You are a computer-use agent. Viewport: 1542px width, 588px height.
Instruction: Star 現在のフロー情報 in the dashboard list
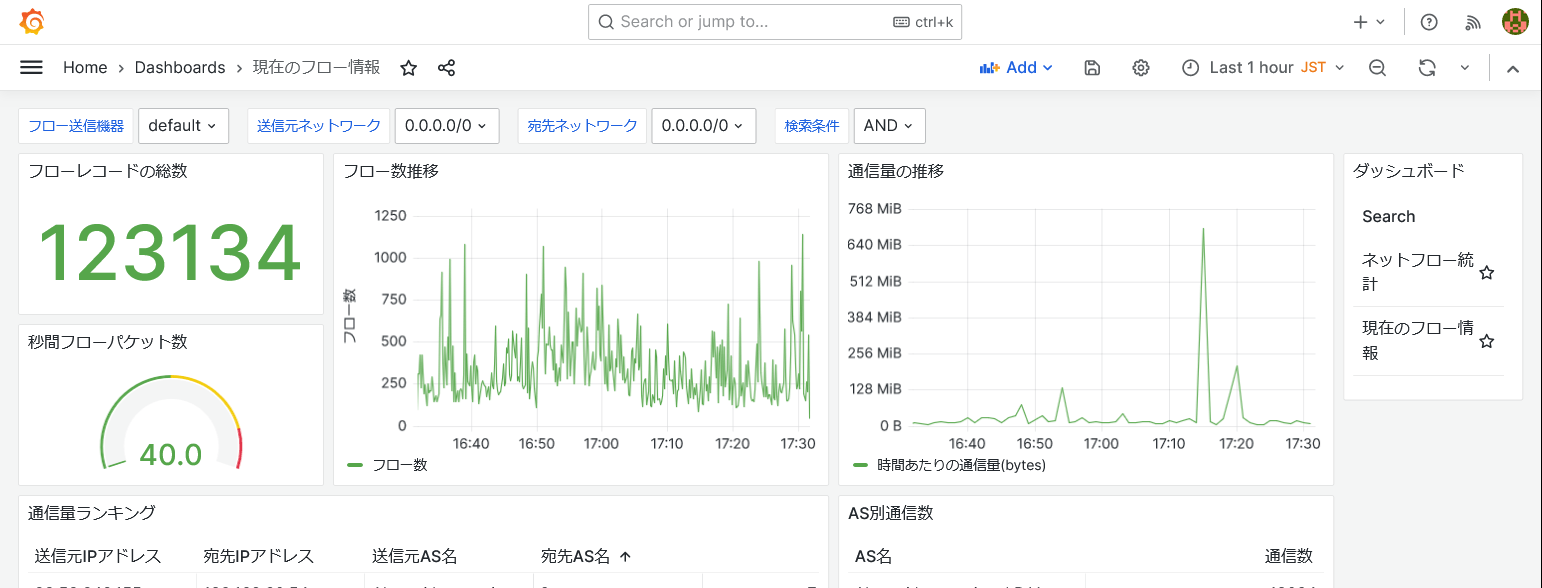(1486, 342)
